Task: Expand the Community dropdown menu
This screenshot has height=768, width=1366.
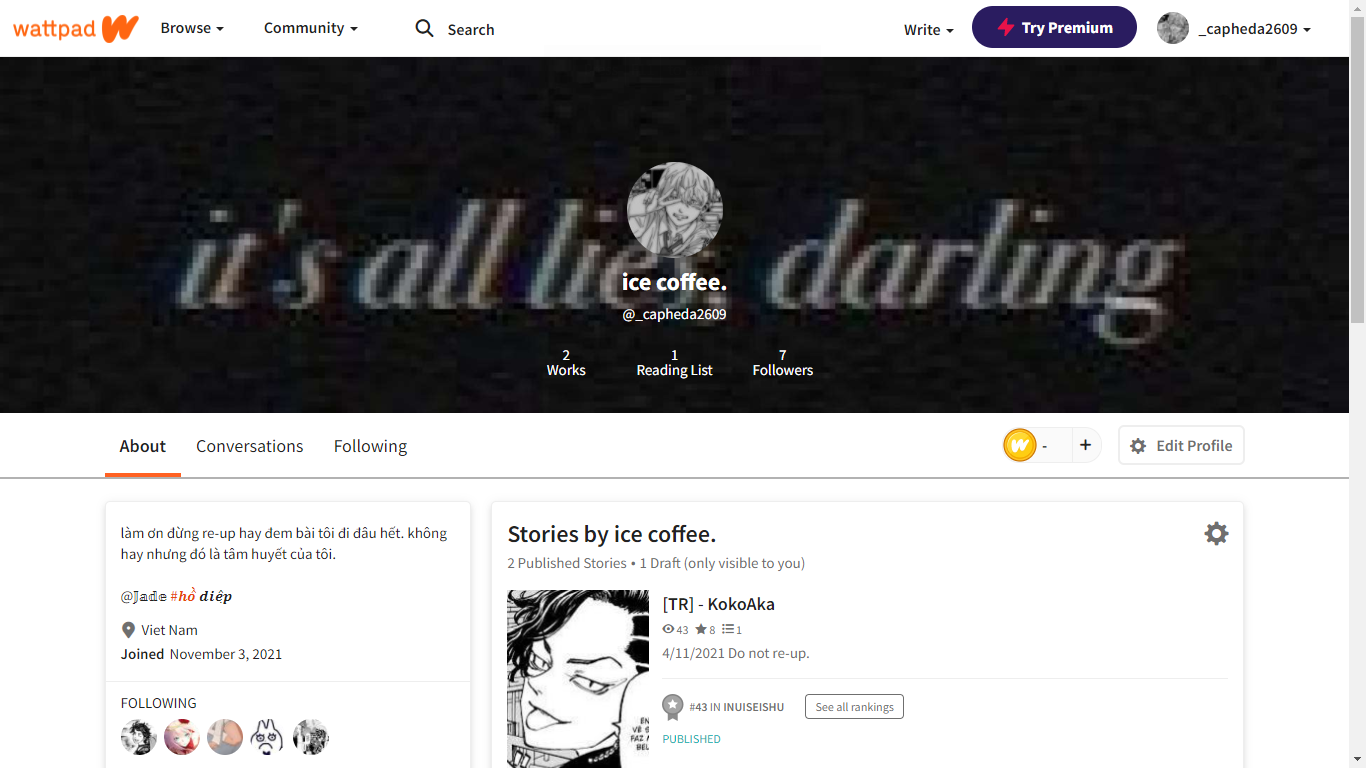Action: tap(311, 28)
